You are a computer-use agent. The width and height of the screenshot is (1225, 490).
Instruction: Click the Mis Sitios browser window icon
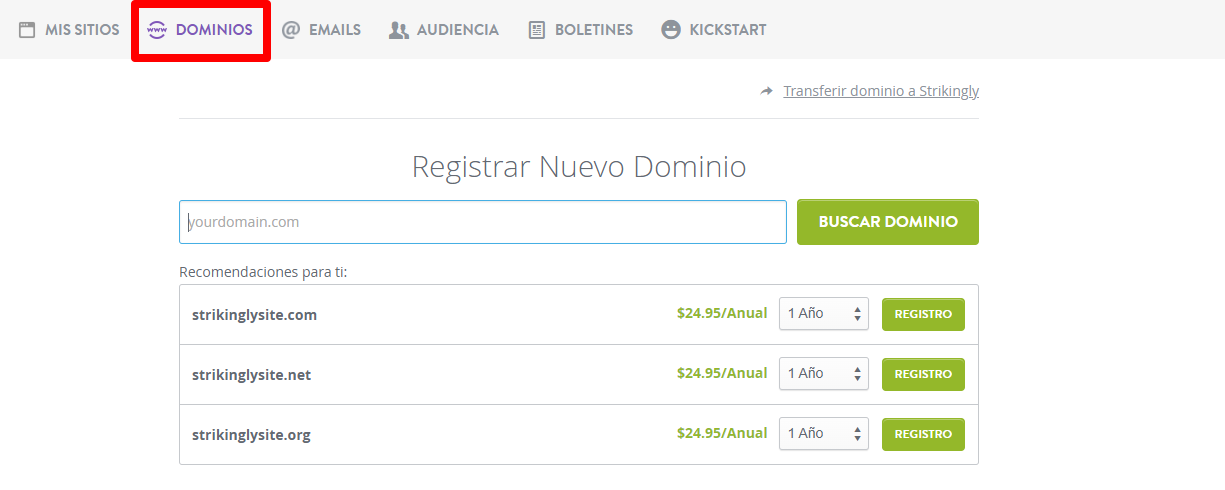point(27,30)
